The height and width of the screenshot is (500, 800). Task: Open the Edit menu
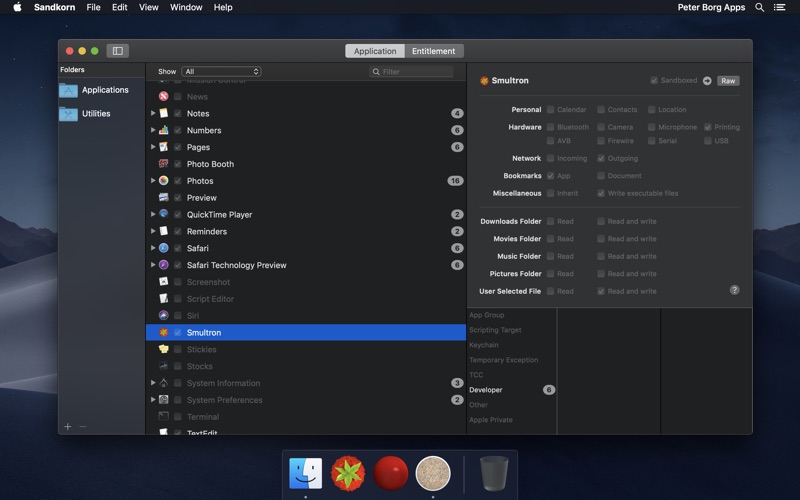(x=120, y=7)
